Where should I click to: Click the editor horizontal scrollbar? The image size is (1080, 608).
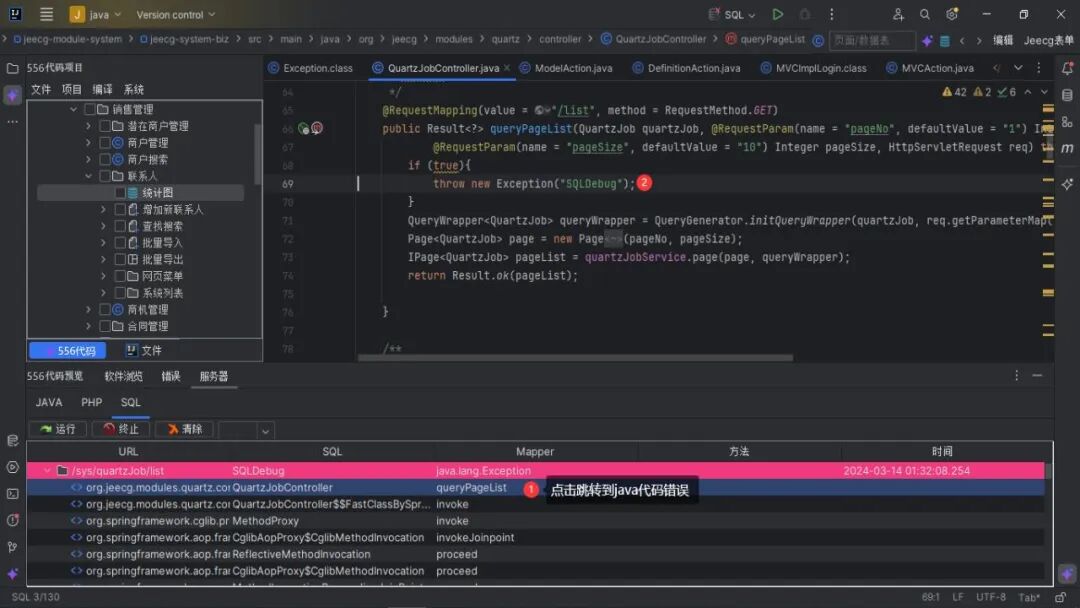(x=575, y=357)
